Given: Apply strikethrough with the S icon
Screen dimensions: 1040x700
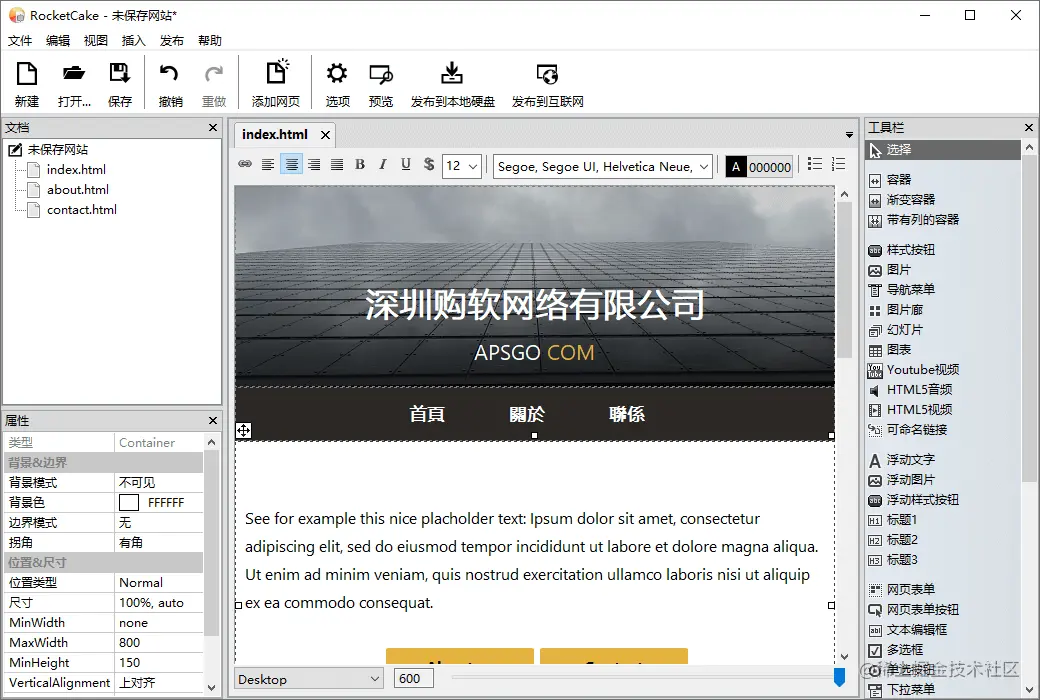Looking at the screenshot, I should pyautogui.click(x=429, y=165).
